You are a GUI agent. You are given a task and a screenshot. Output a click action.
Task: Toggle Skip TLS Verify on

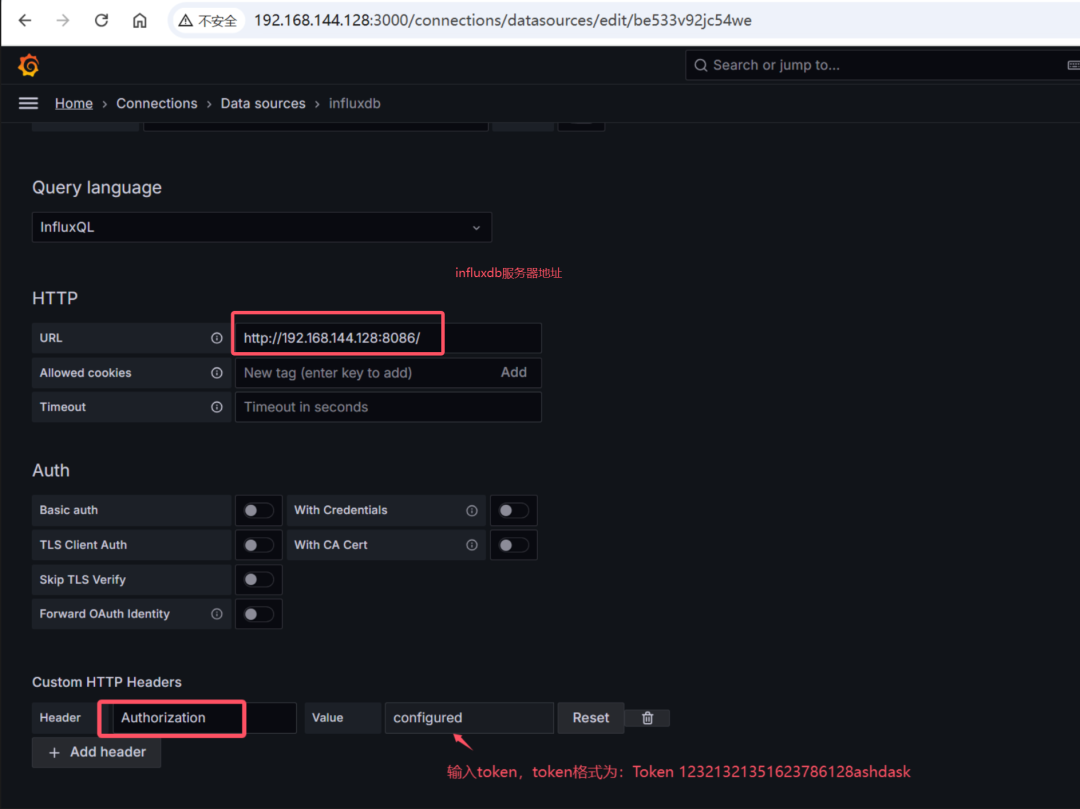pos(258,579)
